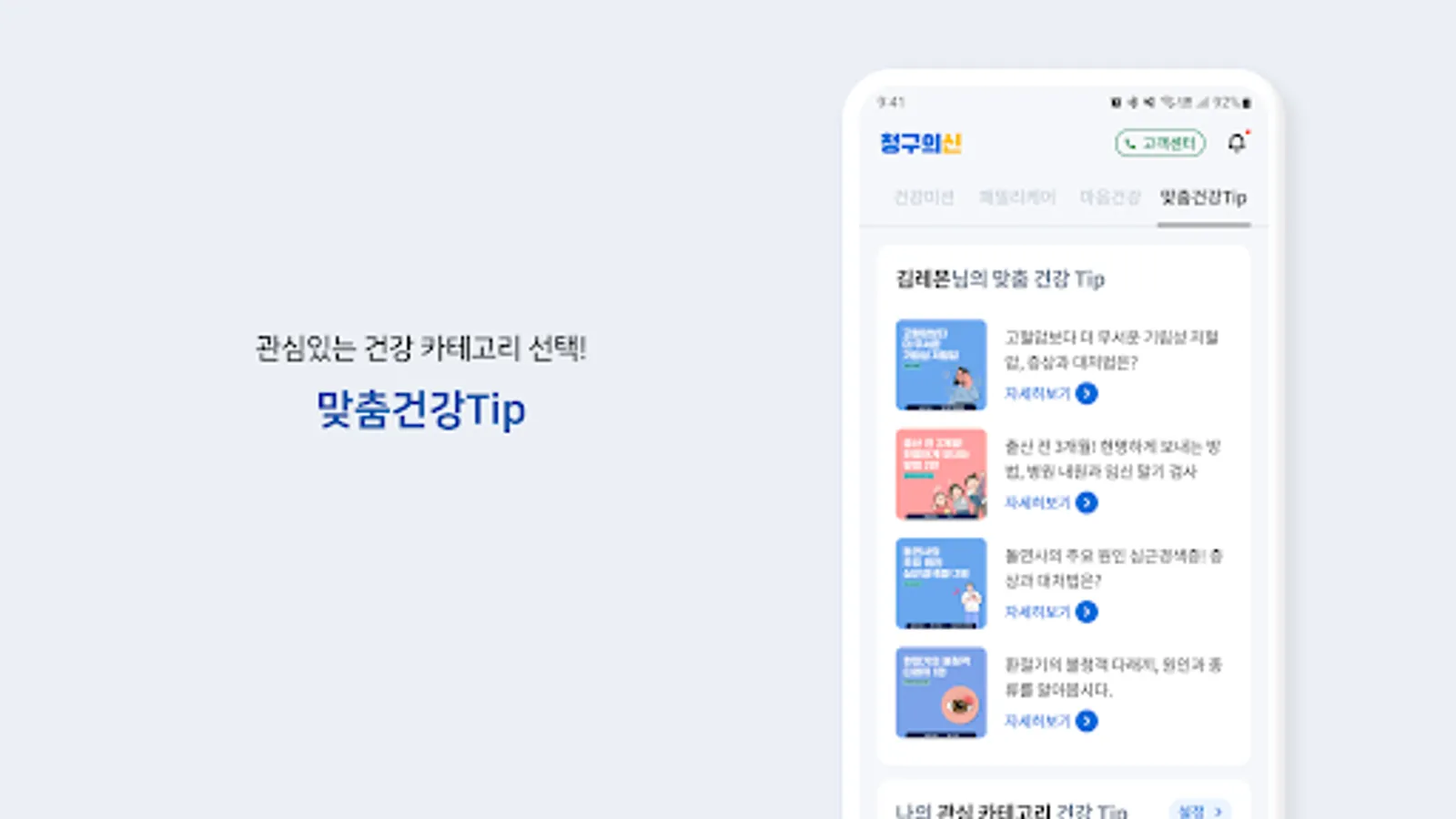Expand 설정 button for interest categories
Image resolution: width=1456 pixels, height=819 pixels.
[1199, 810]
